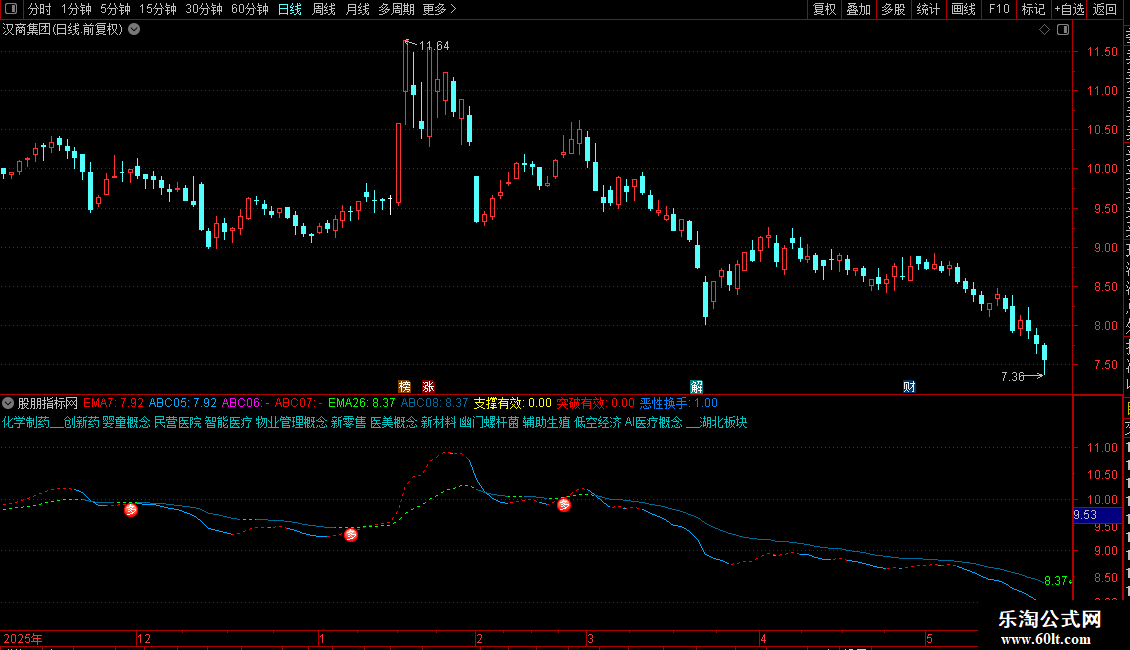Click the 叠加 overlay button

click(858, 9)
